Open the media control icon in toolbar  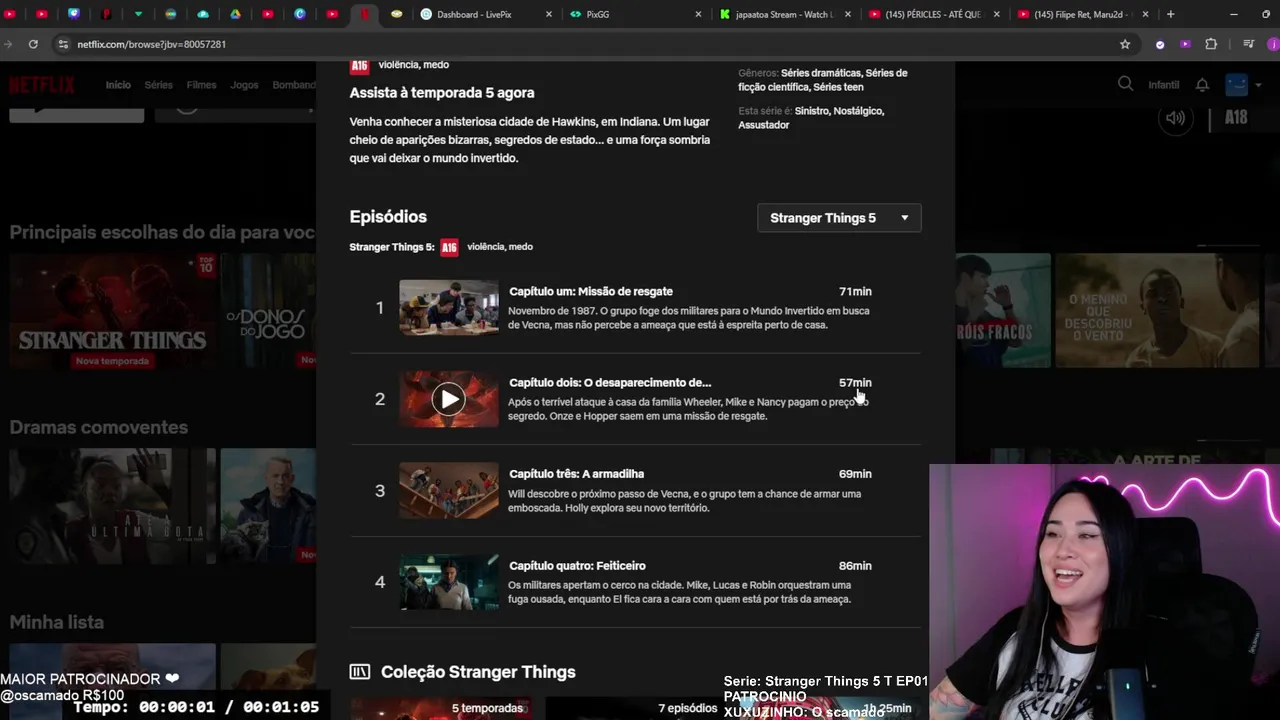1248,44
